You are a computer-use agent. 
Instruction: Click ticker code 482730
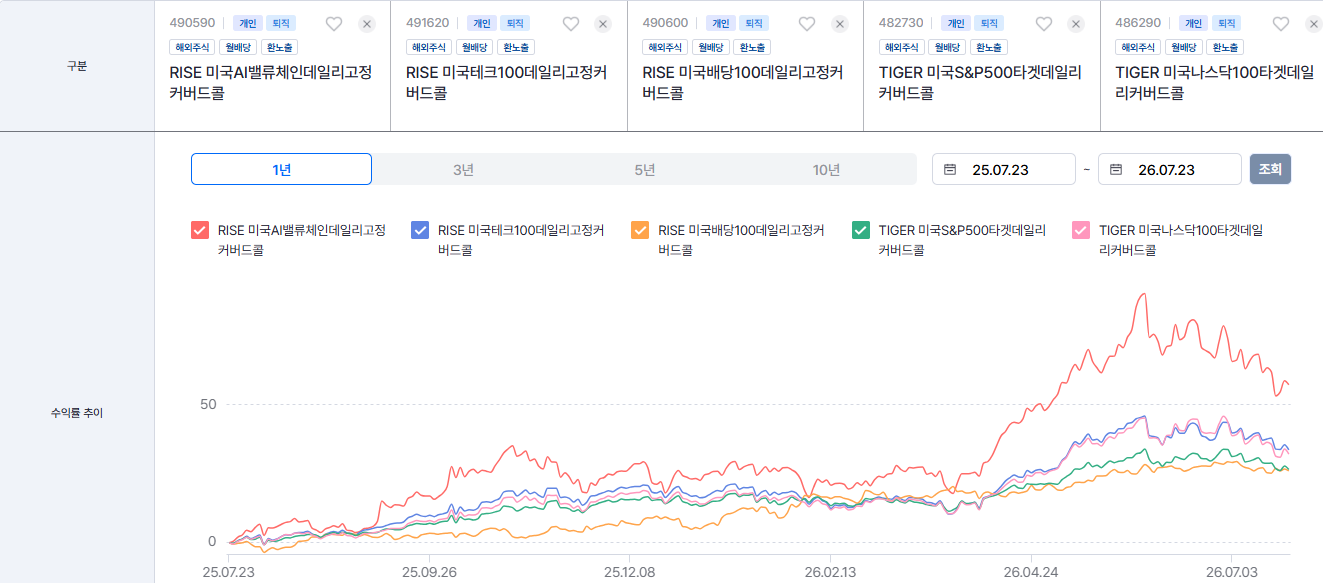[901, 23]
